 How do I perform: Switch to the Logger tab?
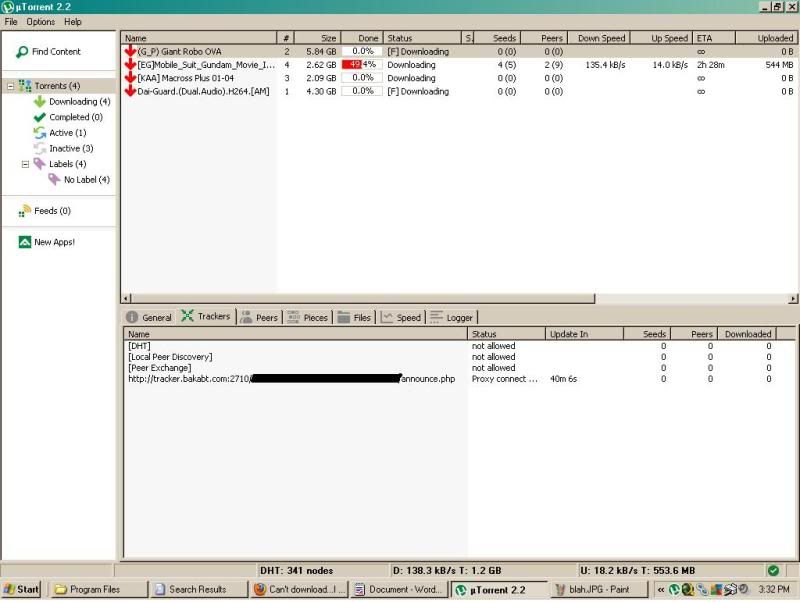pos(452,317)
